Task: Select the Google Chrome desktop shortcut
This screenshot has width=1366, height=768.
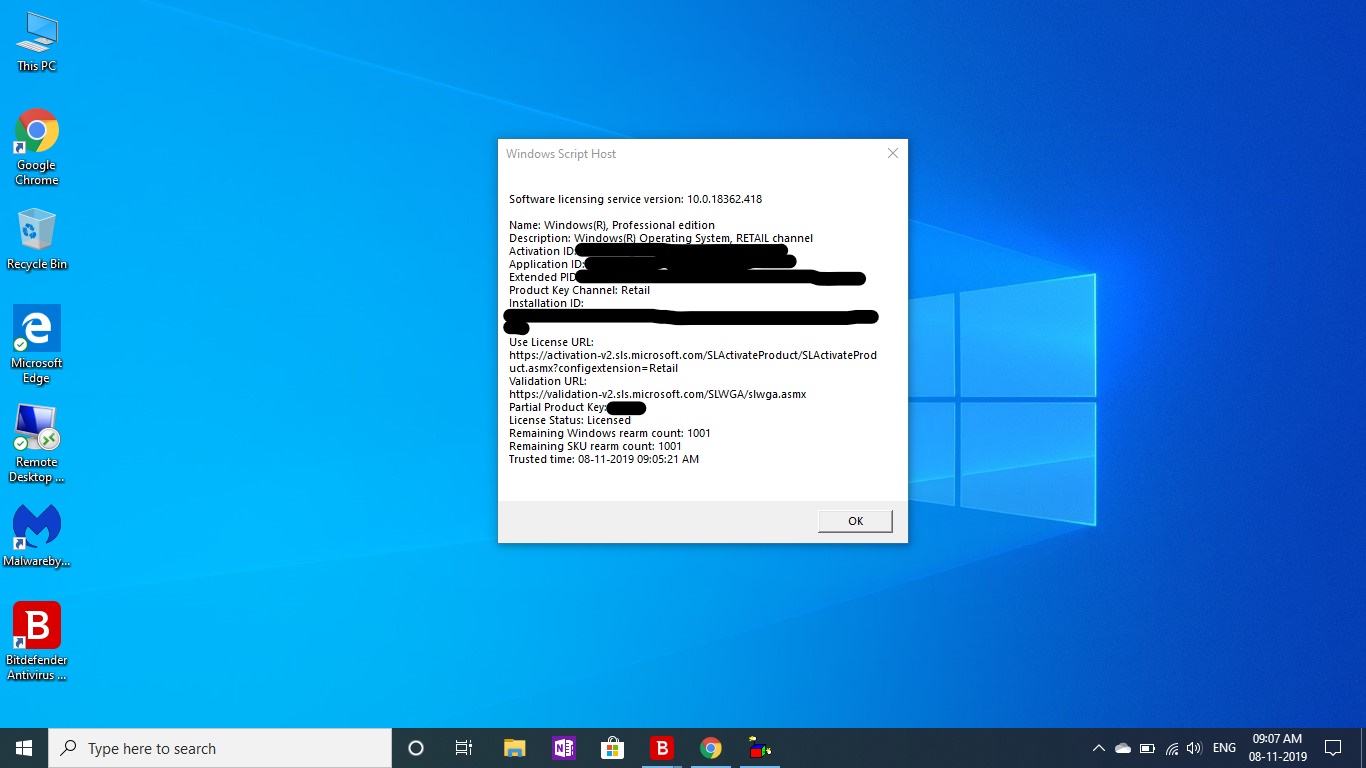Action: tap(37, 147)
